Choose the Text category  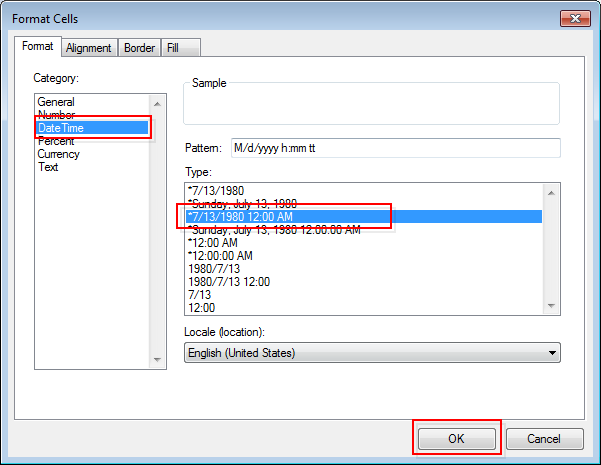coord(48,167)
